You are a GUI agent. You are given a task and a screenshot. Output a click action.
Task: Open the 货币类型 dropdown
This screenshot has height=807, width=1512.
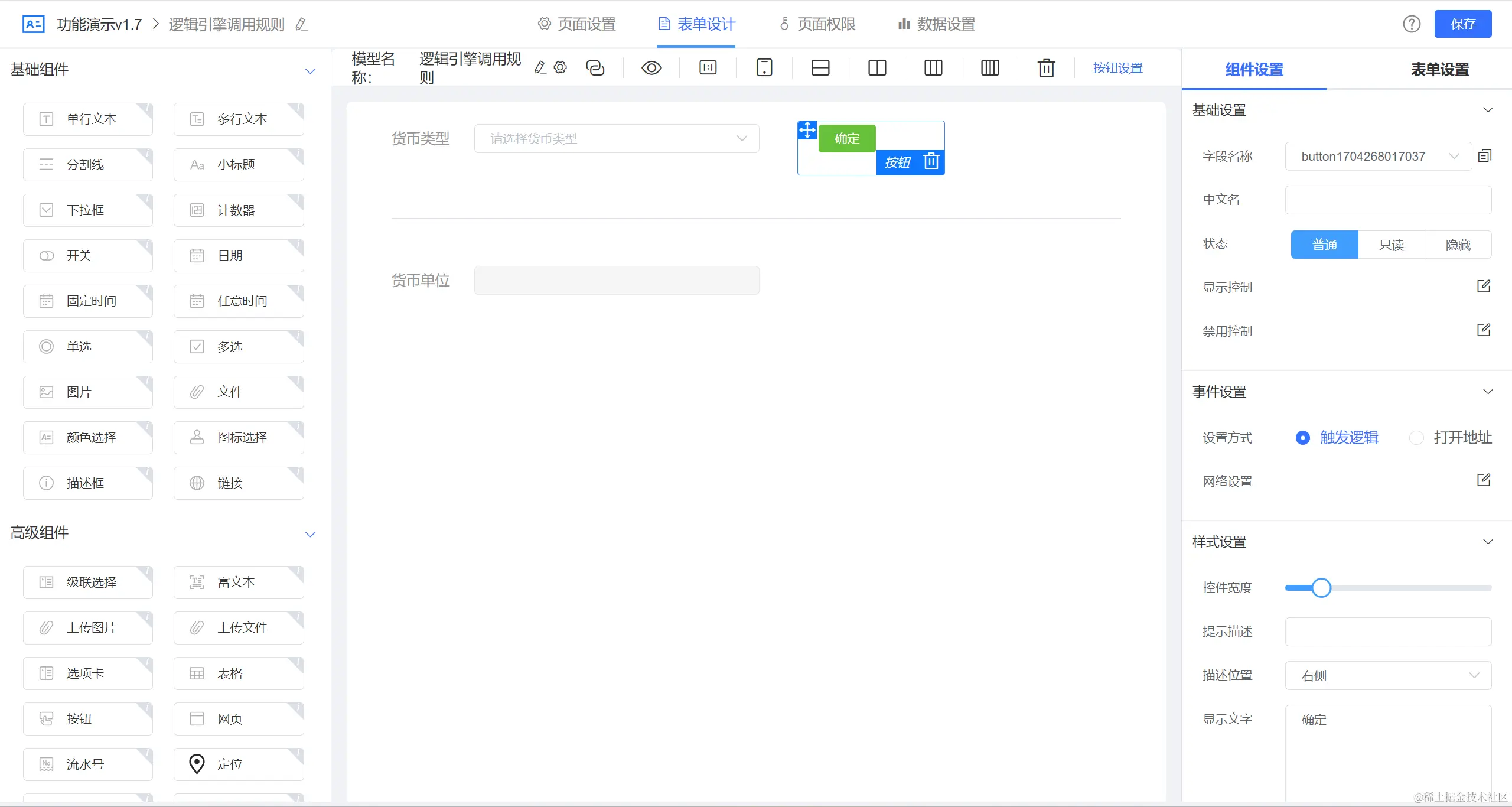coord(617,139)
